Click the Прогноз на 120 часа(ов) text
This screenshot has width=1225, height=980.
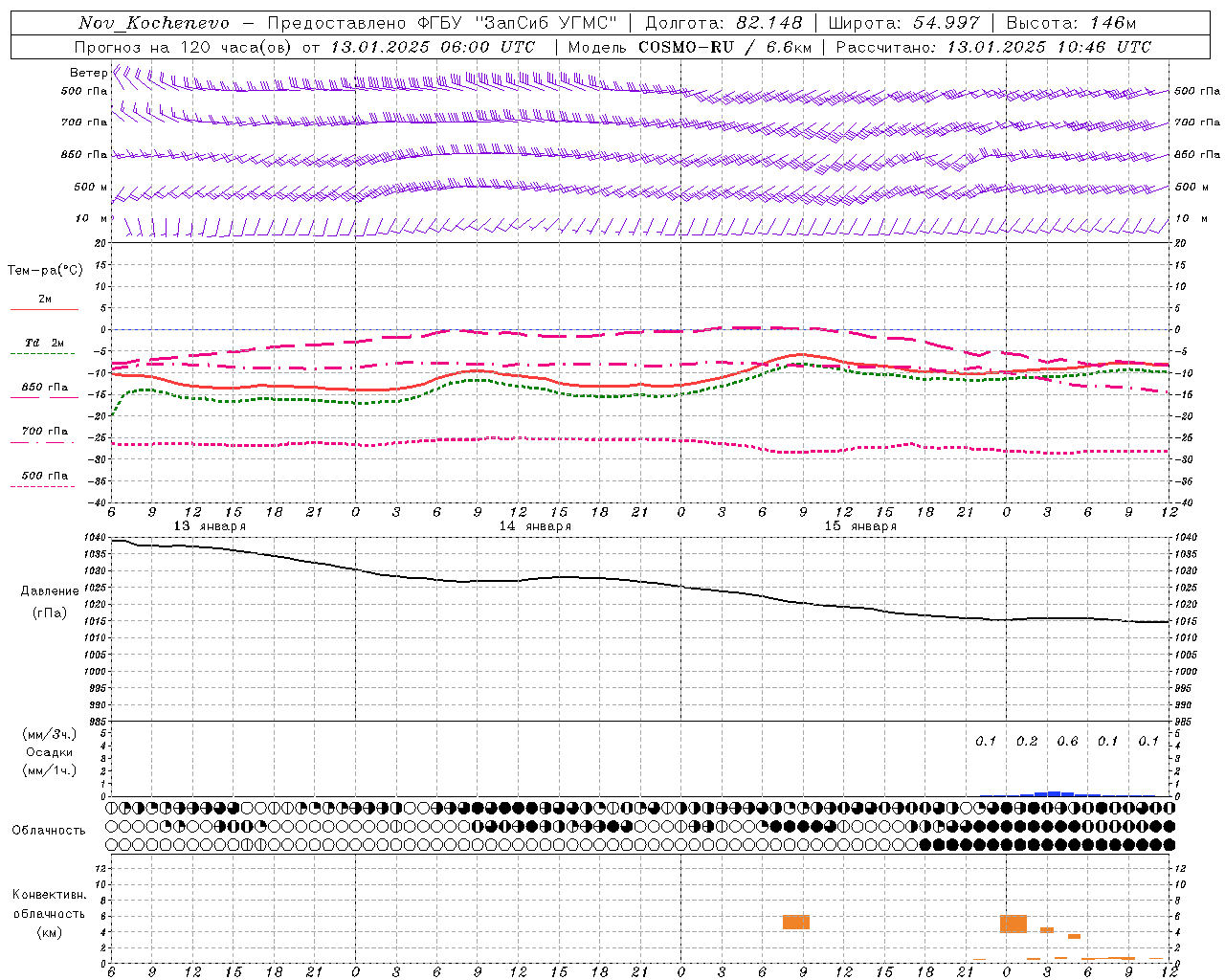tap(184, 47)
